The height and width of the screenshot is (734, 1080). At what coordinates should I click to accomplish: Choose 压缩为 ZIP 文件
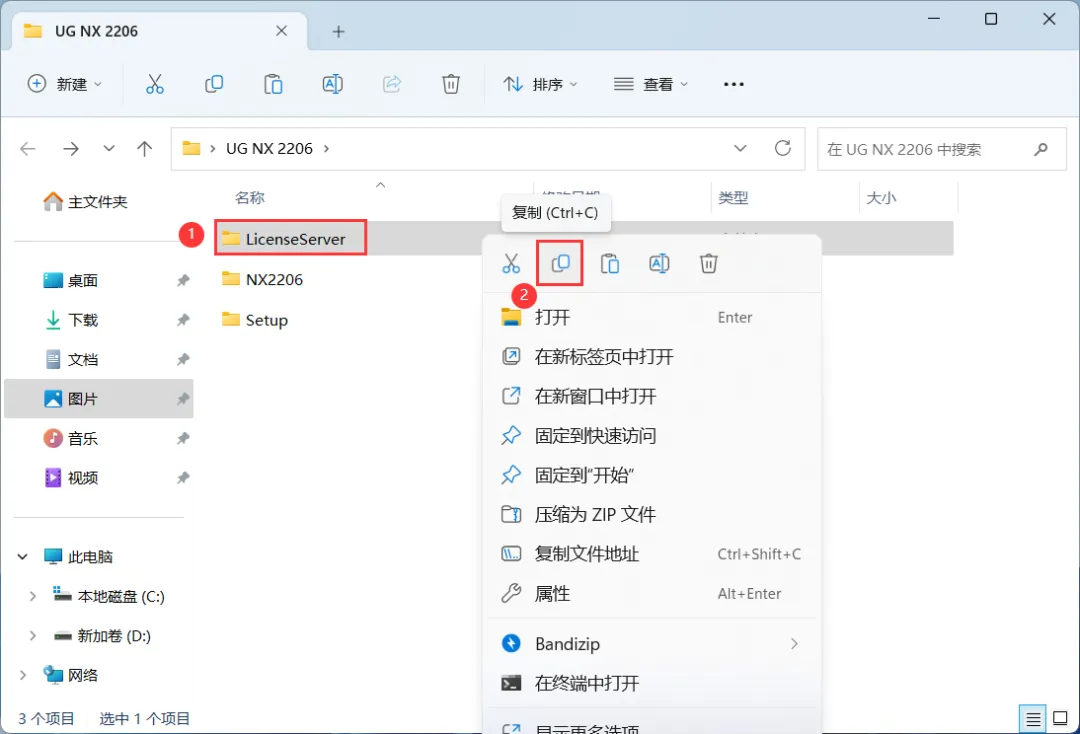651,514
